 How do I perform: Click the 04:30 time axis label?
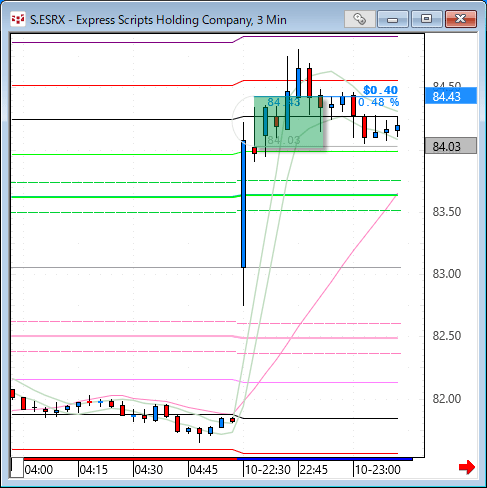click(x=148, y=470)
